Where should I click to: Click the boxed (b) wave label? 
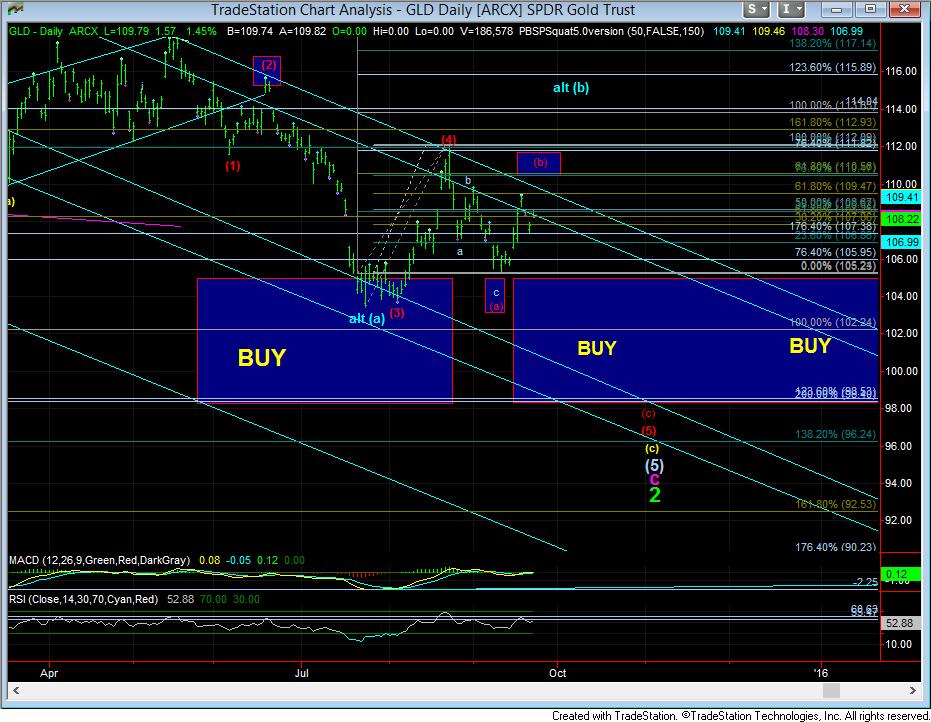tap(539, 163)
